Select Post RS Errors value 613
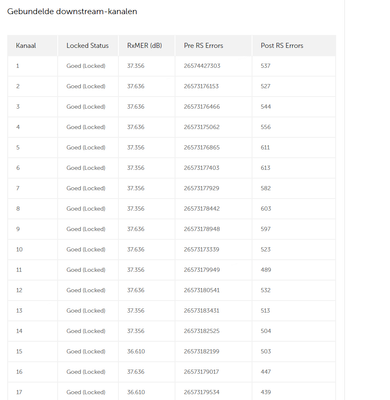 coord(265,168)
